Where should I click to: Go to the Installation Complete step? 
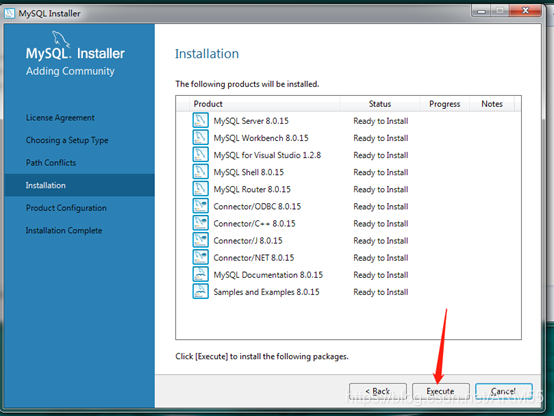coord(64,230)
